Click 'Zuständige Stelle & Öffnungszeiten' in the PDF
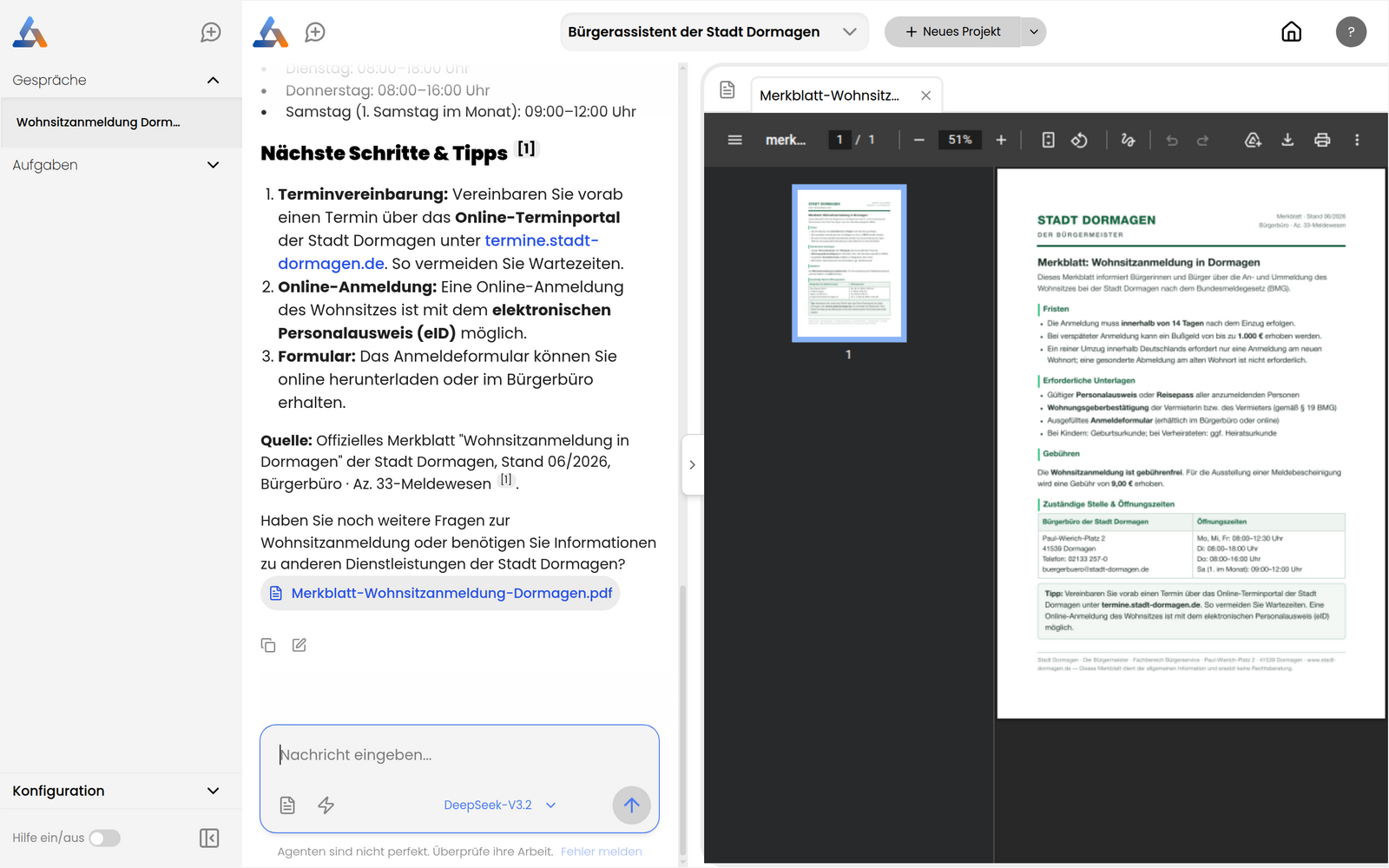1389x868 pixels. (x=1109, y=504)
